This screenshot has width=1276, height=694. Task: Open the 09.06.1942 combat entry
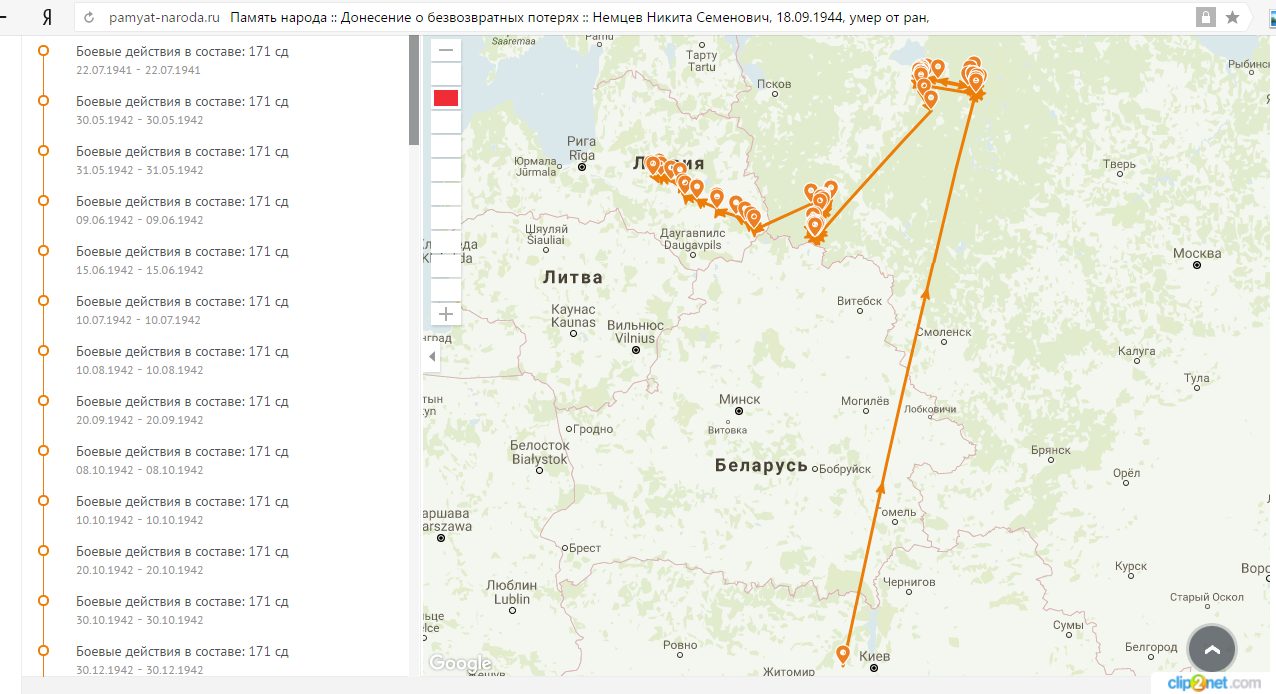(182, 210)
